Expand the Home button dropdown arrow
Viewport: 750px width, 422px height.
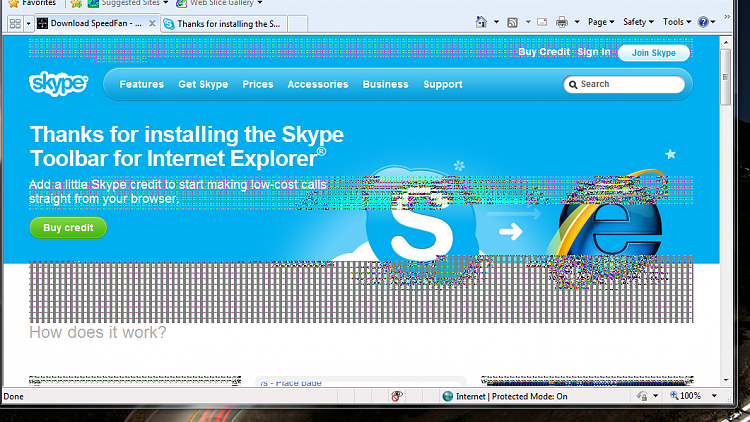(x=496, y=22)
